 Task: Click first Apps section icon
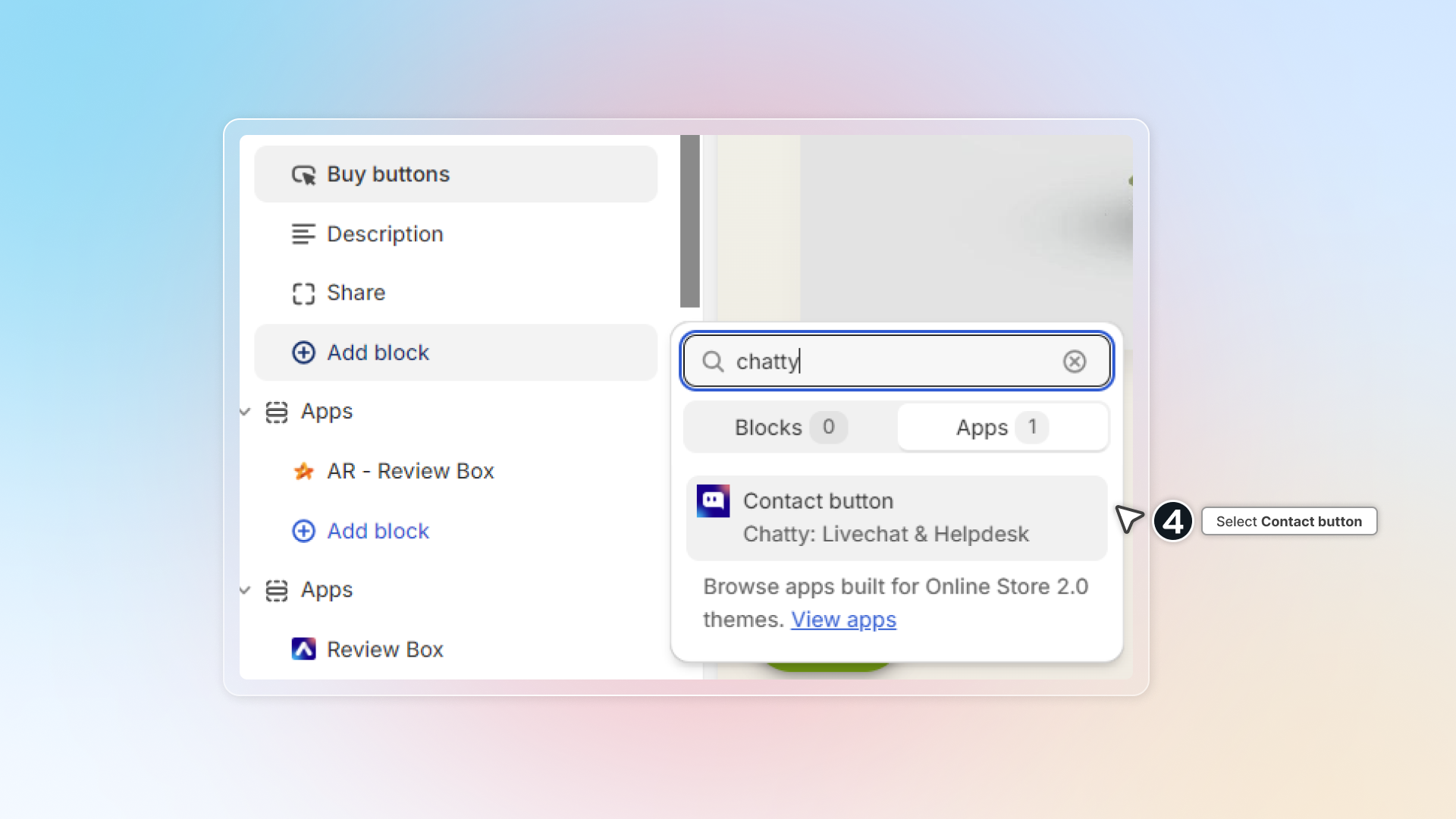pos(277,413)
